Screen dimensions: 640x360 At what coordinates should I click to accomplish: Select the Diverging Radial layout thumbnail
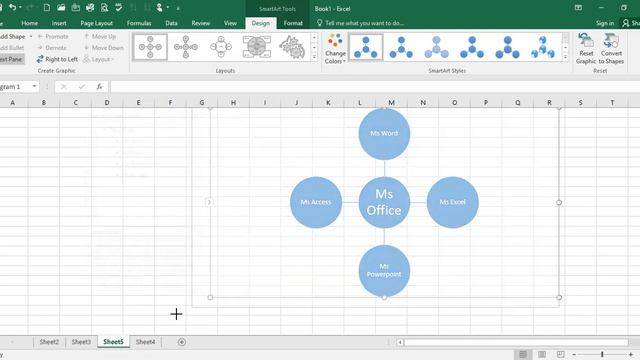[x=186, y=47]
